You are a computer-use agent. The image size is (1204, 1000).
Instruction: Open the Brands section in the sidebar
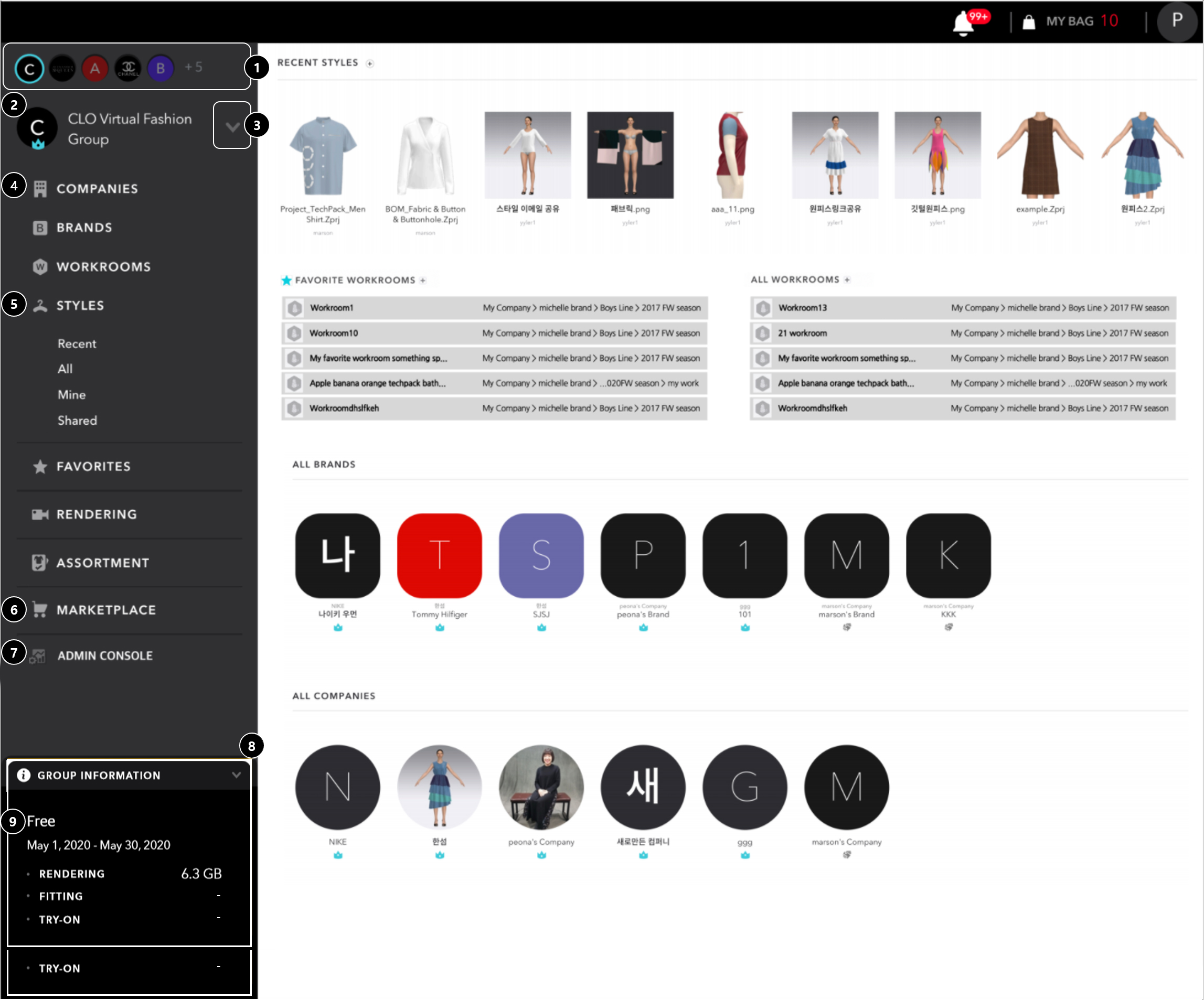83,228
